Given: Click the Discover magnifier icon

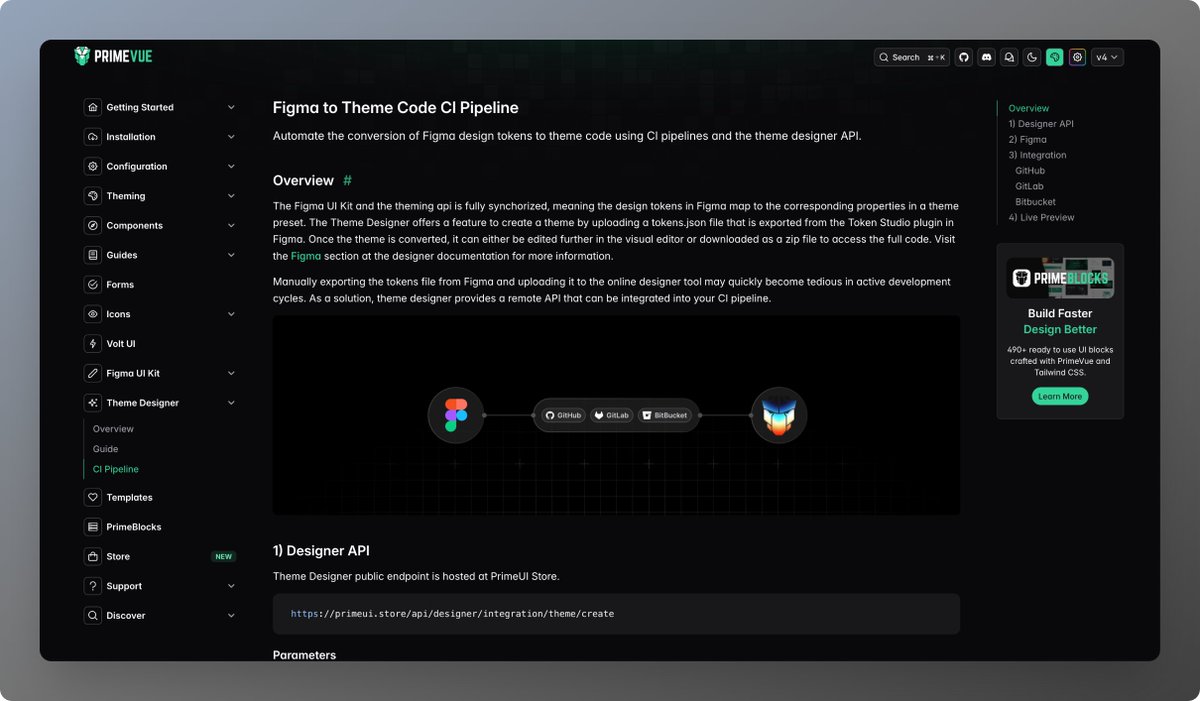Looking at the screenshot, I should coord(93,616).
